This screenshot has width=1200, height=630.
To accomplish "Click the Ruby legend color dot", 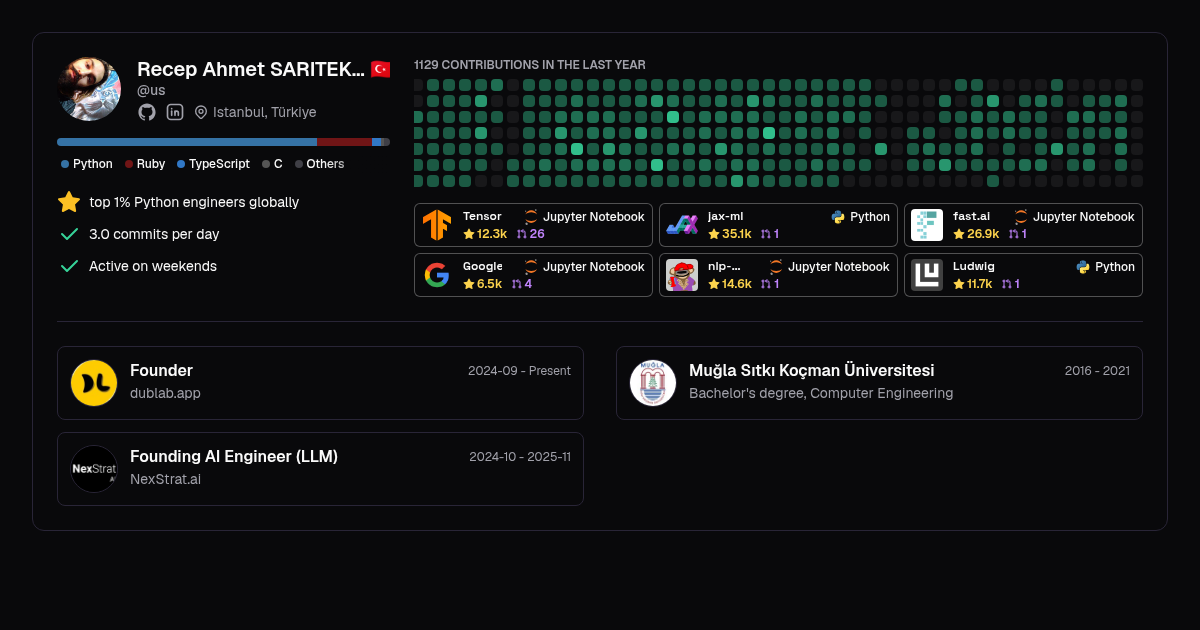I will 129,164.
